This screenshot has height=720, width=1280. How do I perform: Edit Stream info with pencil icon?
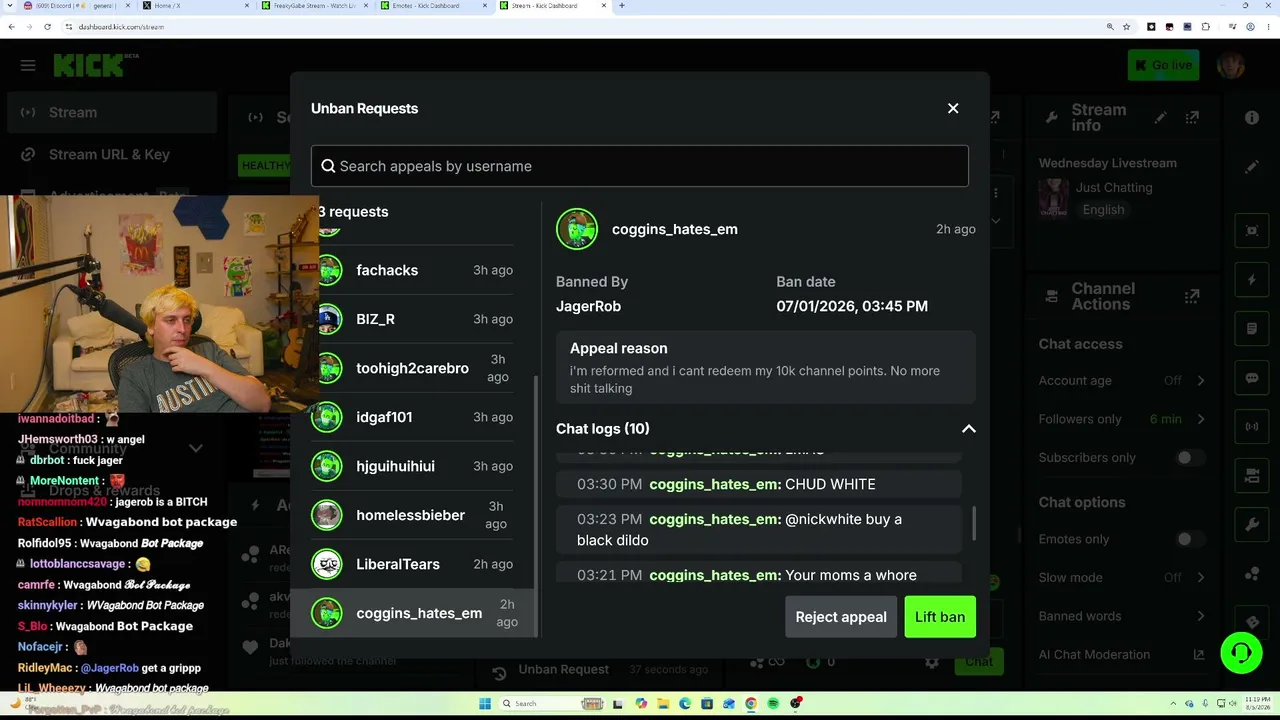(x=1160, y=118)
